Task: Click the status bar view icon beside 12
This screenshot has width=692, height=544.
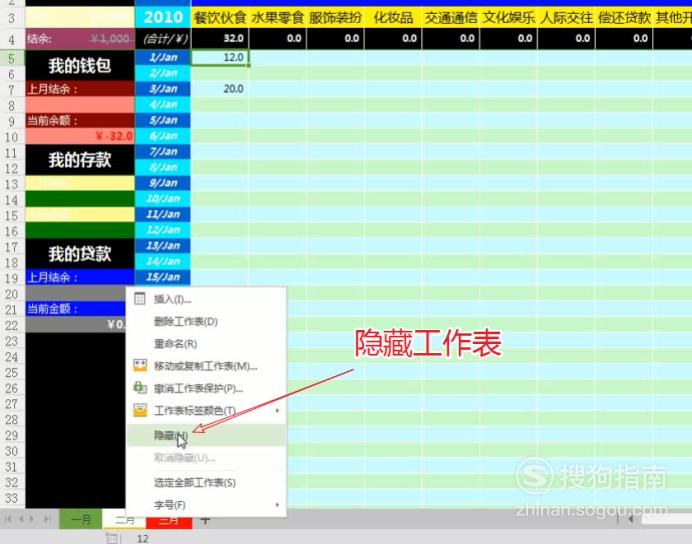Action: click(x=113, y=538)
